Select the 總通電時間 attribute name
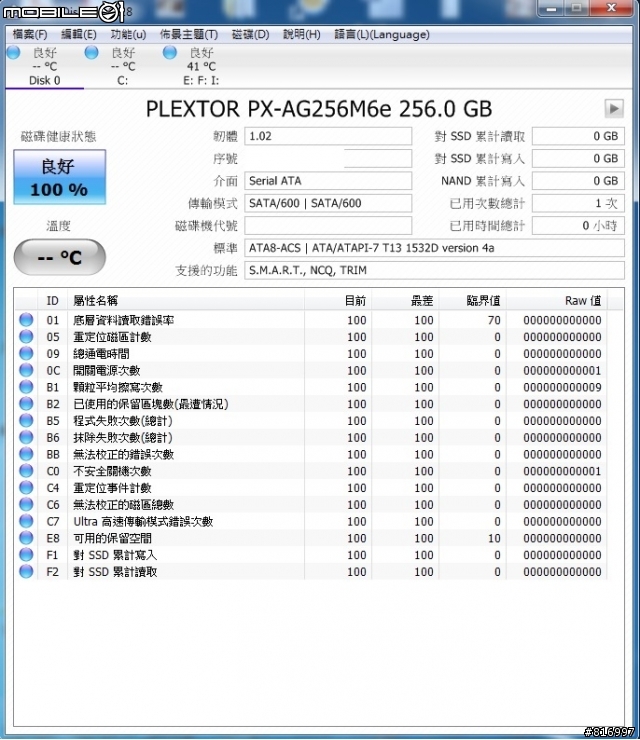Viewport: 640px width, 740px height. pos(101,354)
